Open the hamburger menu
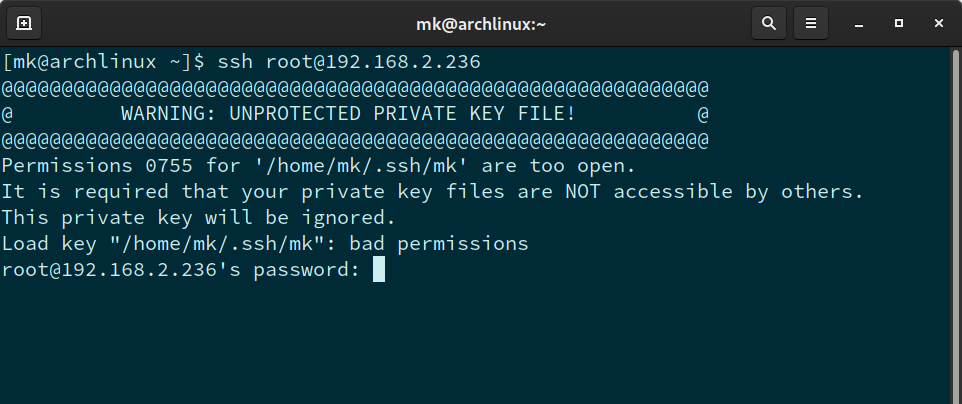962x404 pixels. tap(812, 22)
